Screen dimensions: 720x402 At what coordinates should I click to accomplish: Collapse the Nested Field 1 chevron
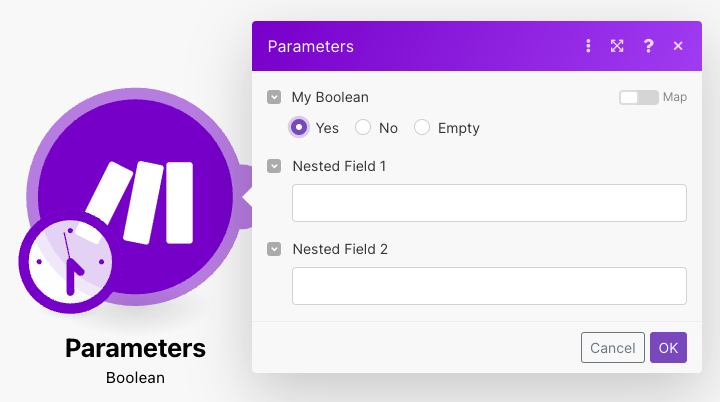[274, 166]
